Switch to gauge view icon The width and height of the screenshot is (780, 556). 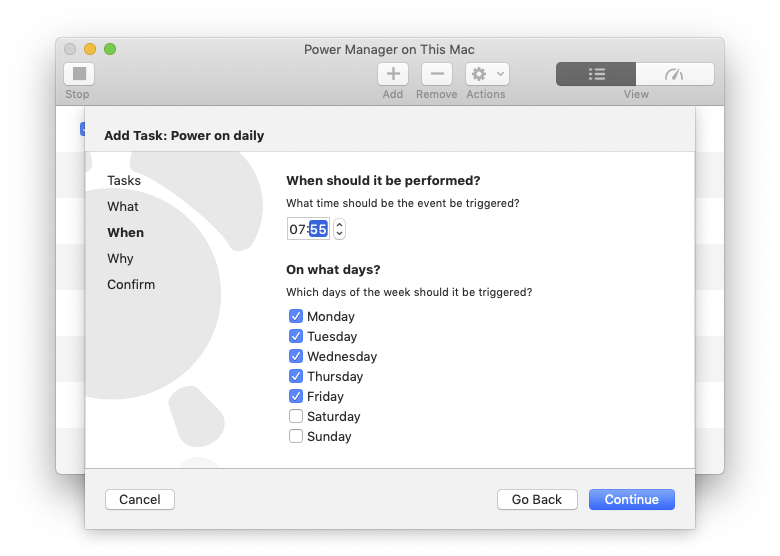tap(674, 74)
